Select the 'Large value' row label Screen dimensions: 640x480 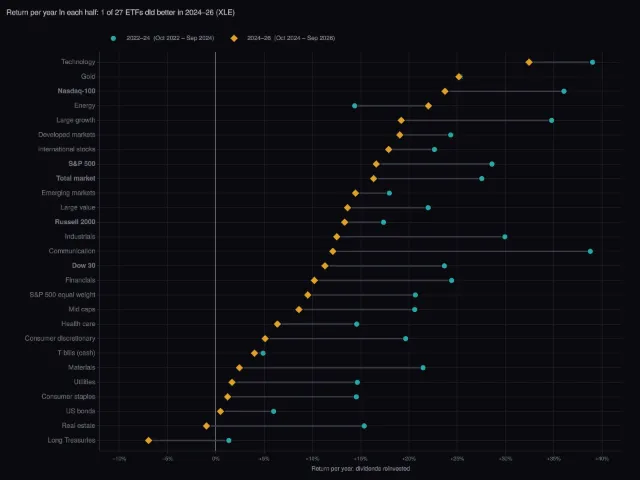coord(78,207)
